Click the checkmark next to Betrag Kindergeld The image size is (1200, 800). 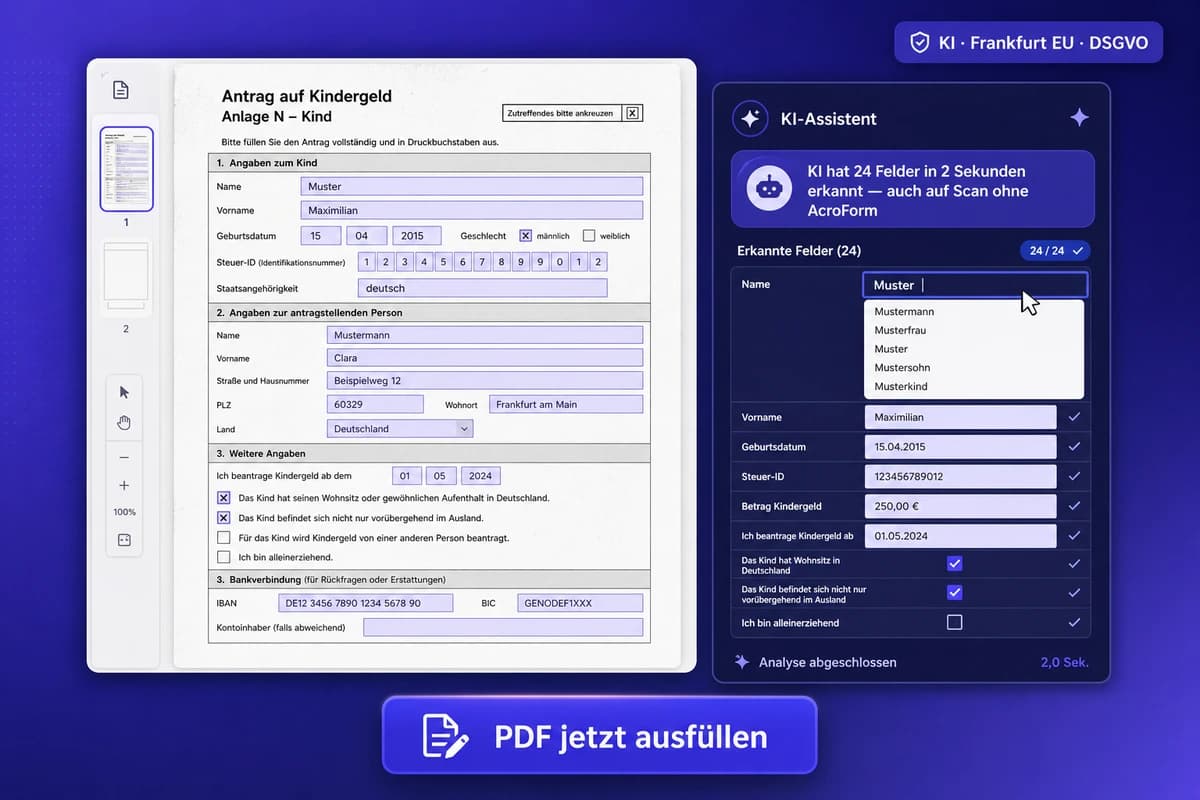1074,506
